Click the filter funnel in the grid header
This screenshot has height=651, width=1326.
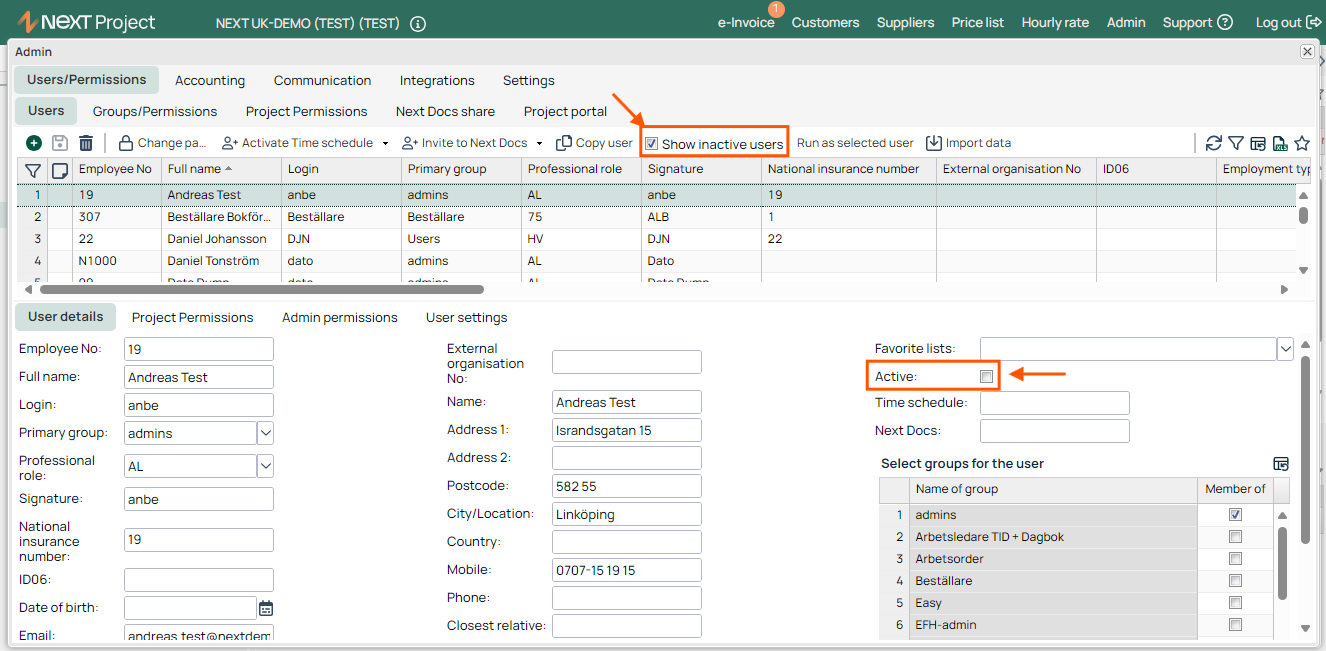[x=33, y=170]
